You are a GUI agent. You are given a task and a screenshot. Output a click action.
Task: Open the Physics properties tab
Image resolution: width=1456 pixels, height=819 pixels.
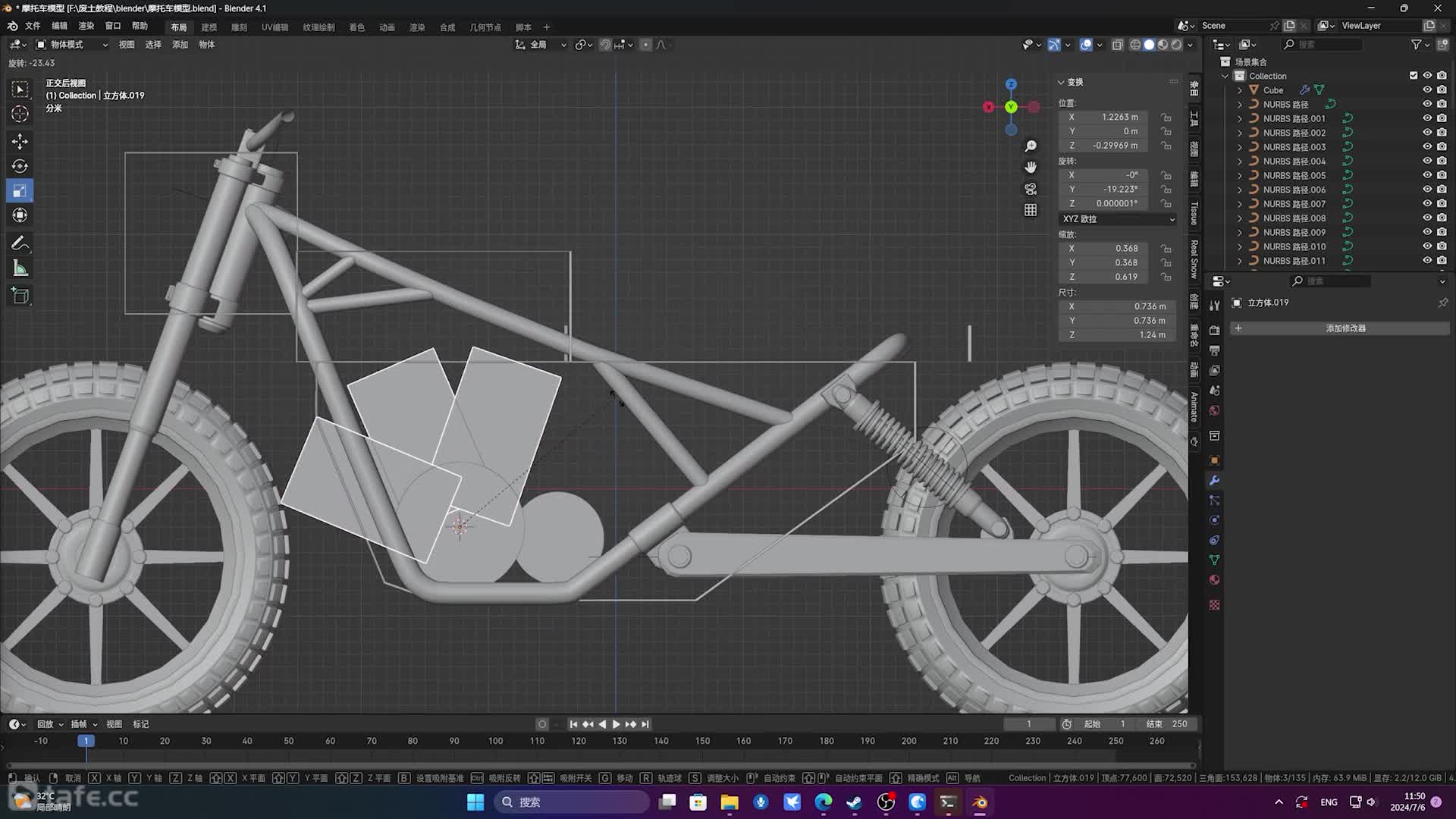coord(1214,520)
